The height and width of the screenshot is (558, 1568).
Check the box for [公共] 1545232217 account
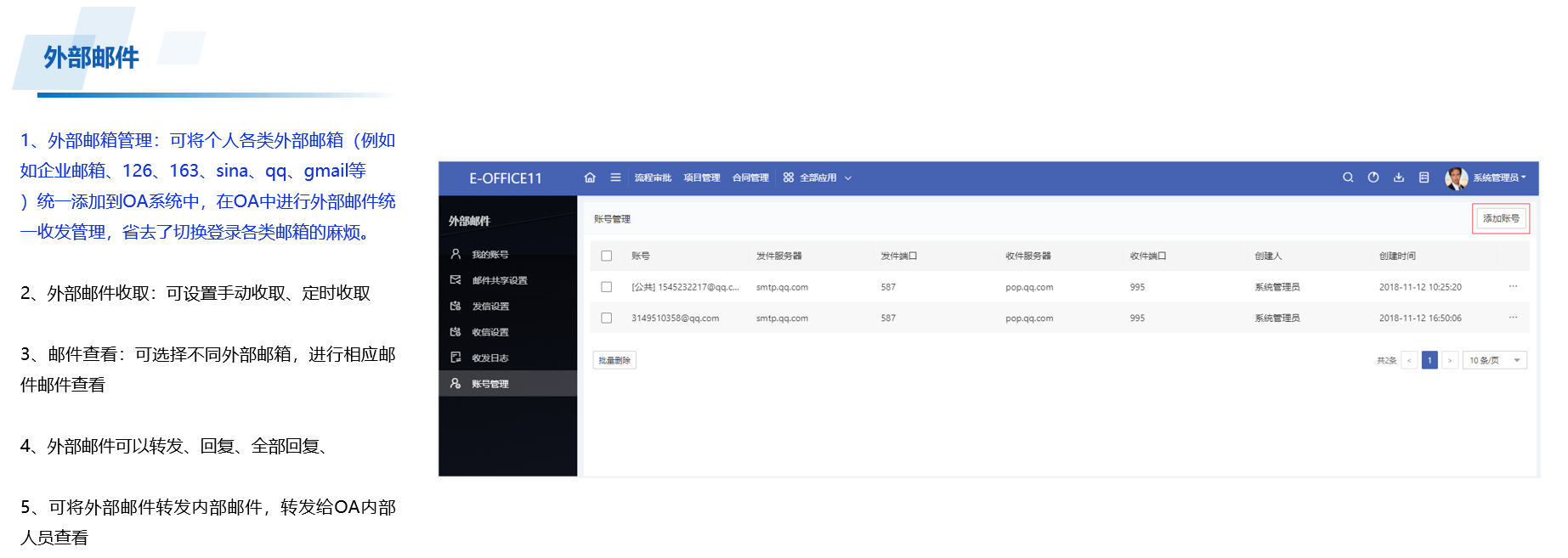607,287
